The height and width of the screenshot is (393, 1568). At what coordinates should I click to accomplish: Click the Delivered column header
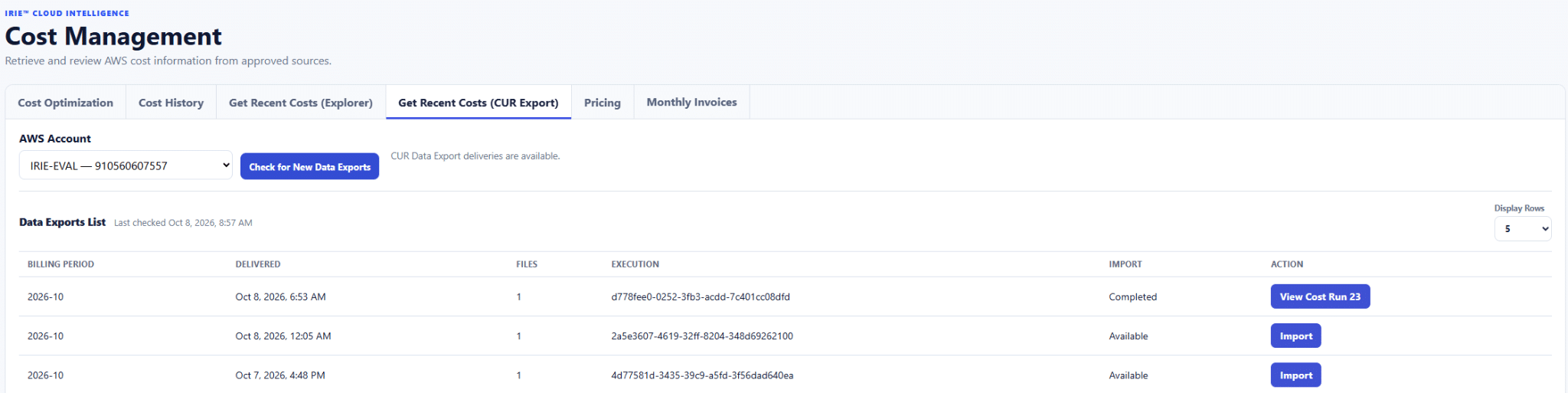(258, 264)
